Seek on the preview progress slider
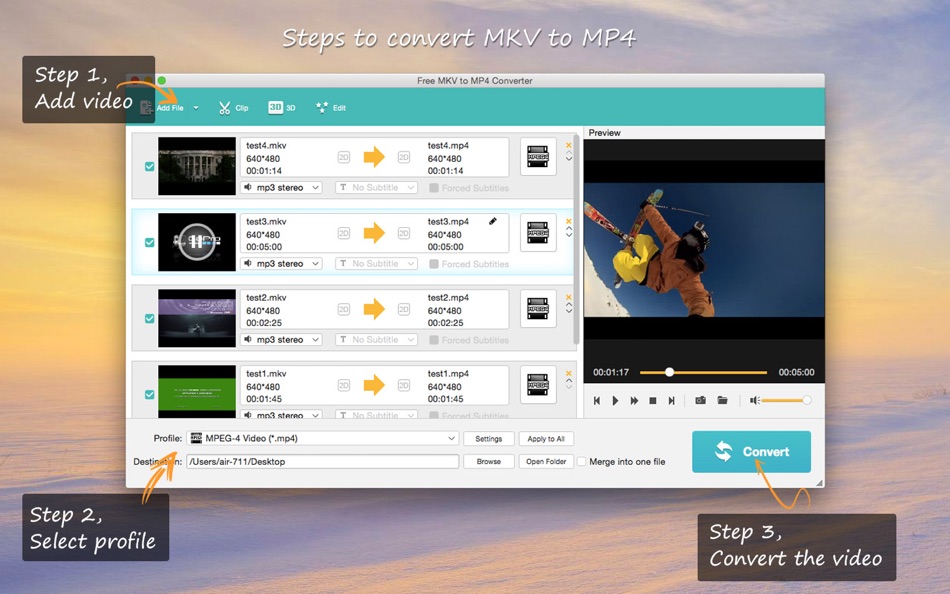The height and width of the screenshot is (594, 950). click(703, 372)
